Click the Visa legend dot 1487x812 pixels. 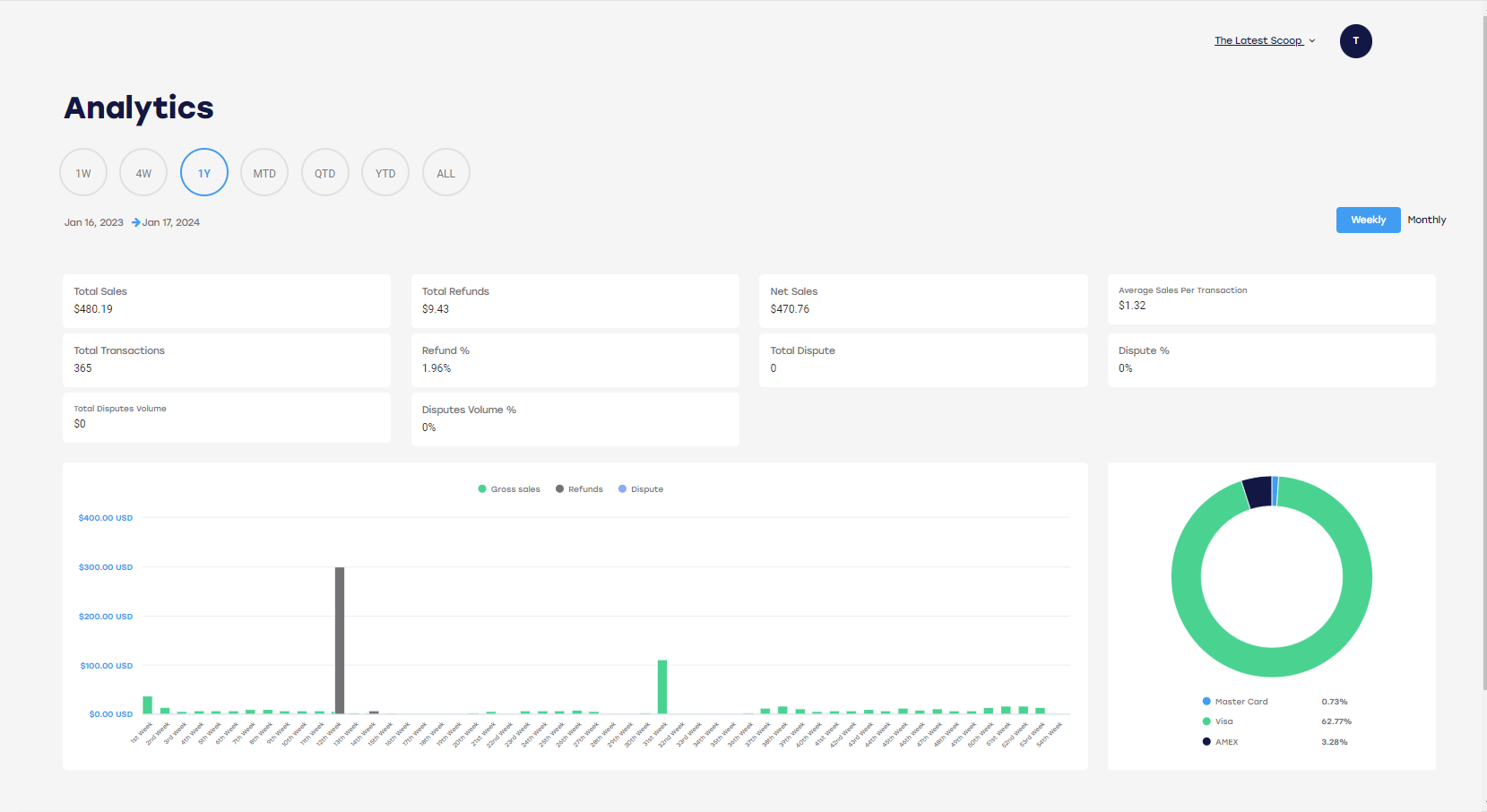[x=1206, y=721]
